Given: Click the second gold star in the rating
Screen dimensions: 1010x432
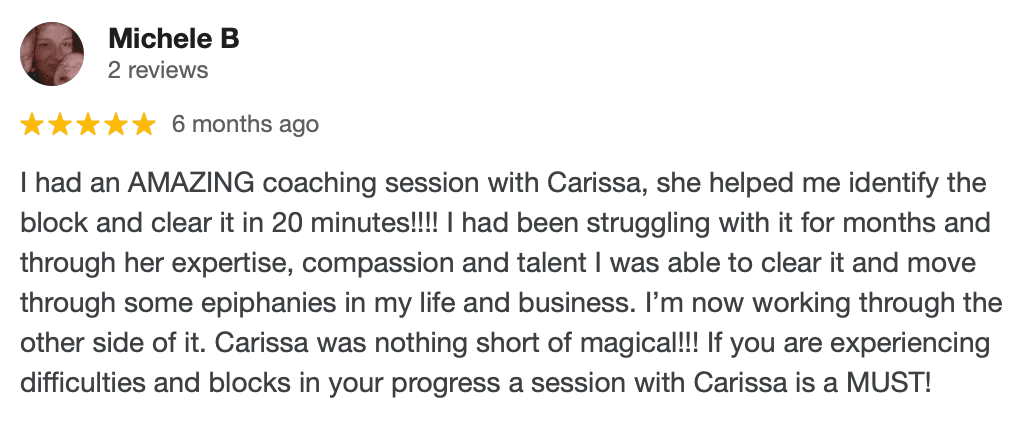Looking at the screenshot, I should click(60, 125).
